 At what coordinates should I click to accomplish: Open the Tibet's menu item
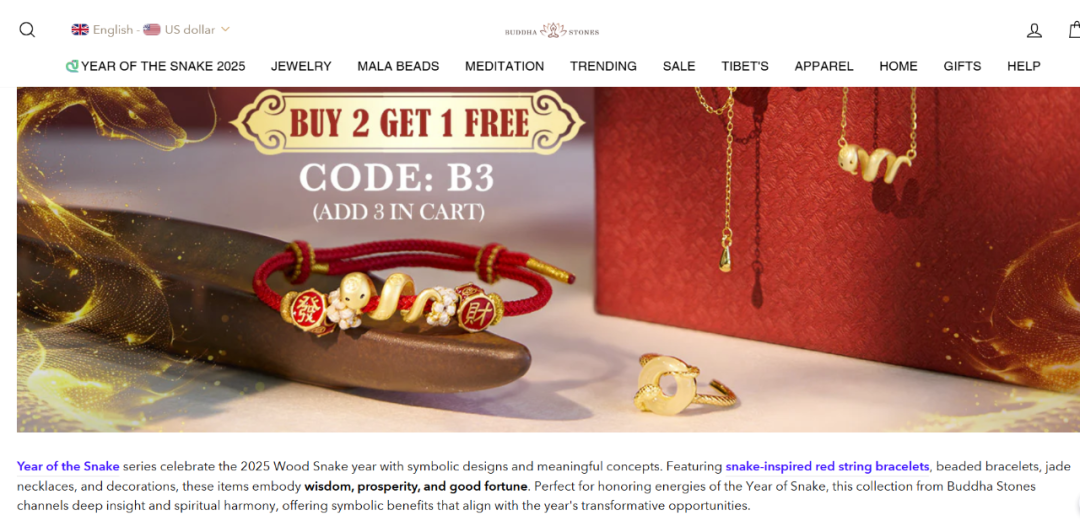(745, 66)
